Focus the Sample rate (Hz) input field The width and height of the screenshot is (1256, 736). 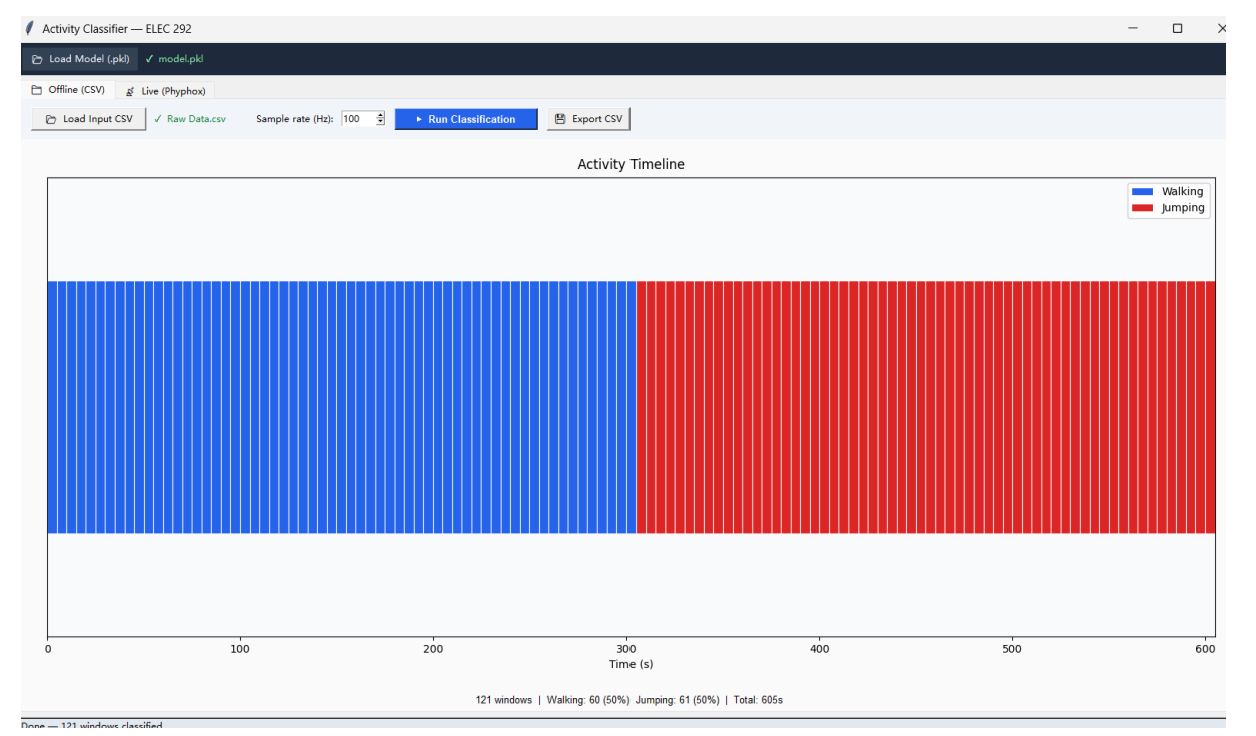click(358, 119)
